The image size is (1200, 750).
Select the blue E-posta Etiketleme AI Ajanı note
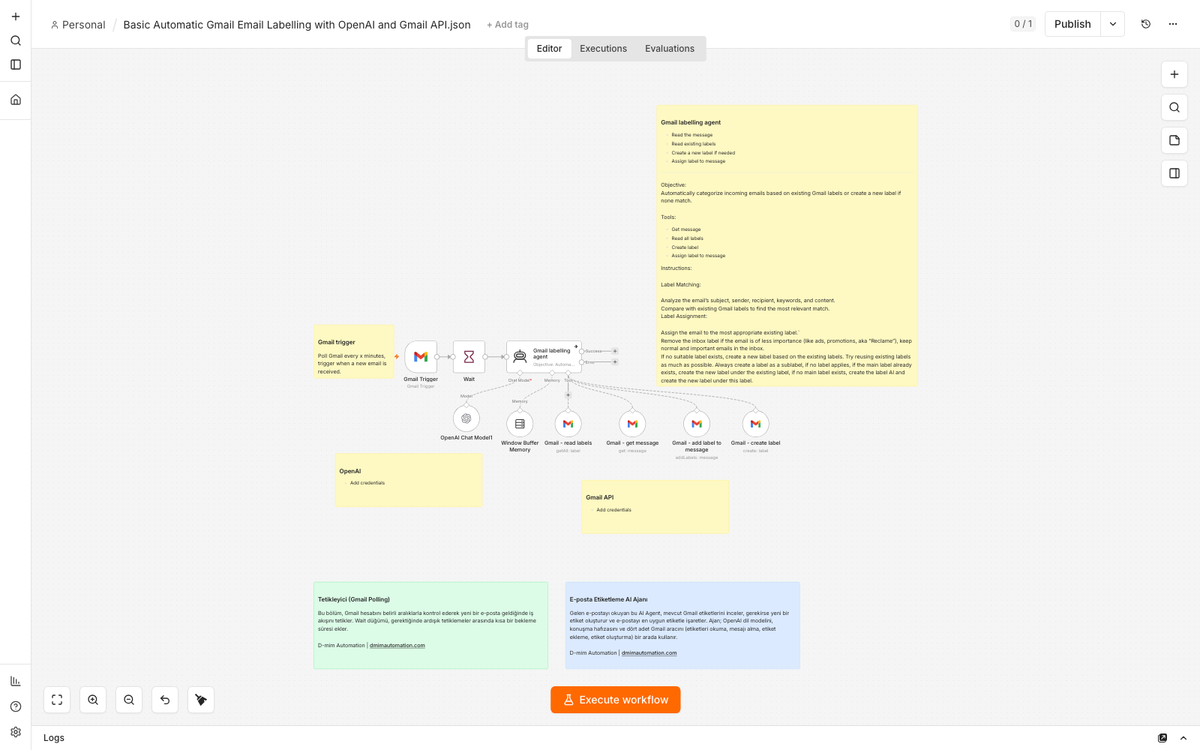tap(682, 625)
